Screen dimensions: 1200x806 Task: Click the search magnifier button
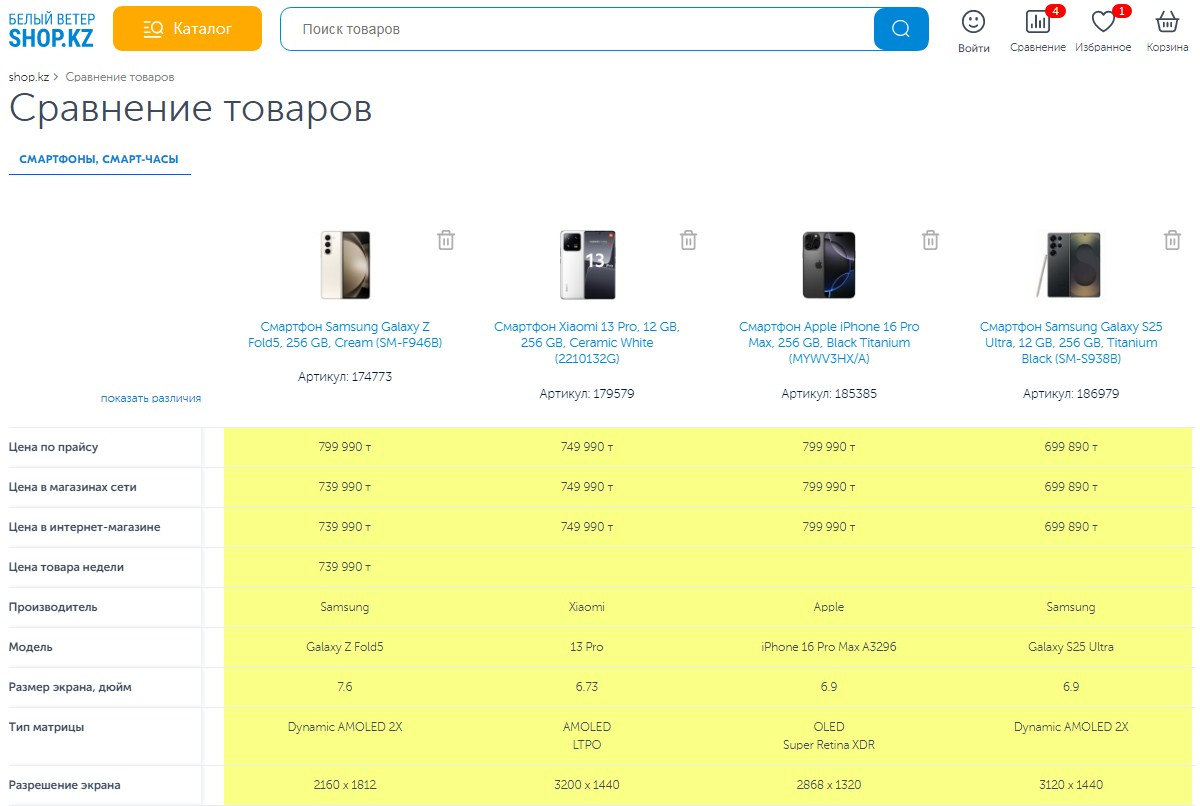(901, 29)
